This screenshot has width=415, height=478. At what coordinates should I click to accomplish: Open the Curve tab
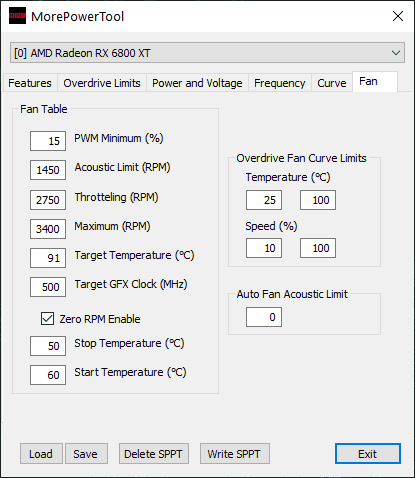332,83
